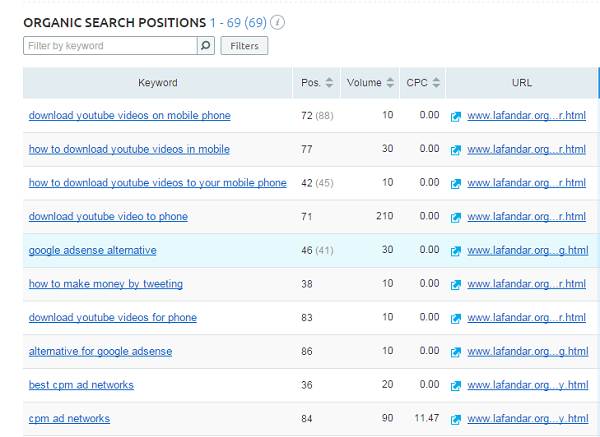Click the search magnifier icon in keyword filter
The width and height of the screenshot is (600, 437).
[205, 46]
